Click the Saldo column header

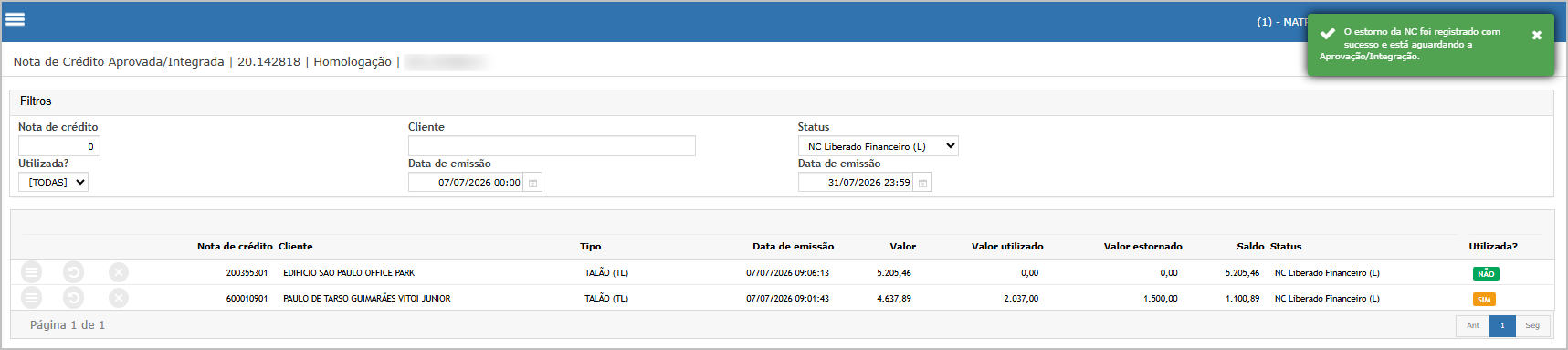click(x=1250, y=247)
